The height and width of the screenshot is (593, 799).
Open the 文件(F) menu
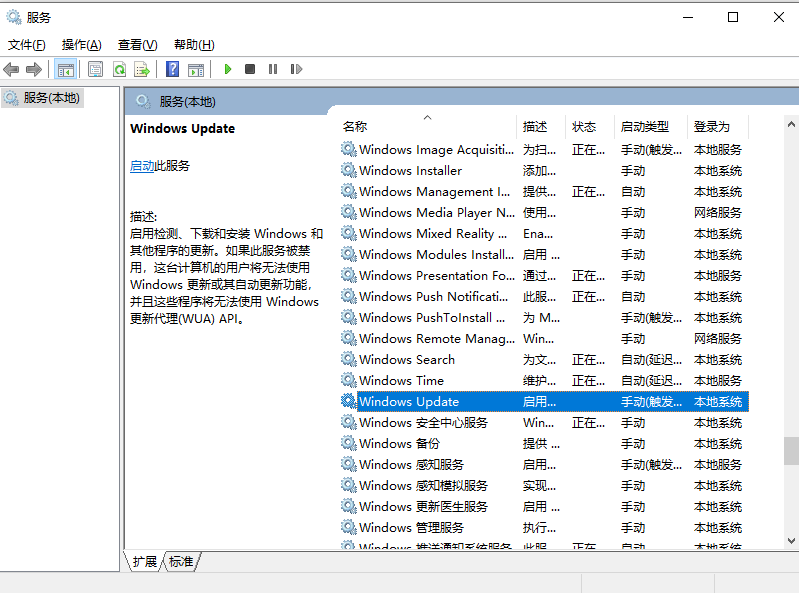(x=26, y=45)
